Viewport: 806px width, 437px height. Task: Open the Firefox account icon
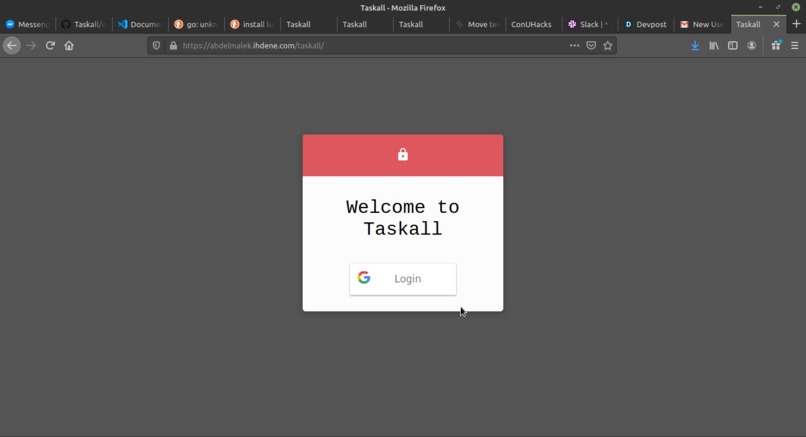pyautogui.click(x=752, y=45)
